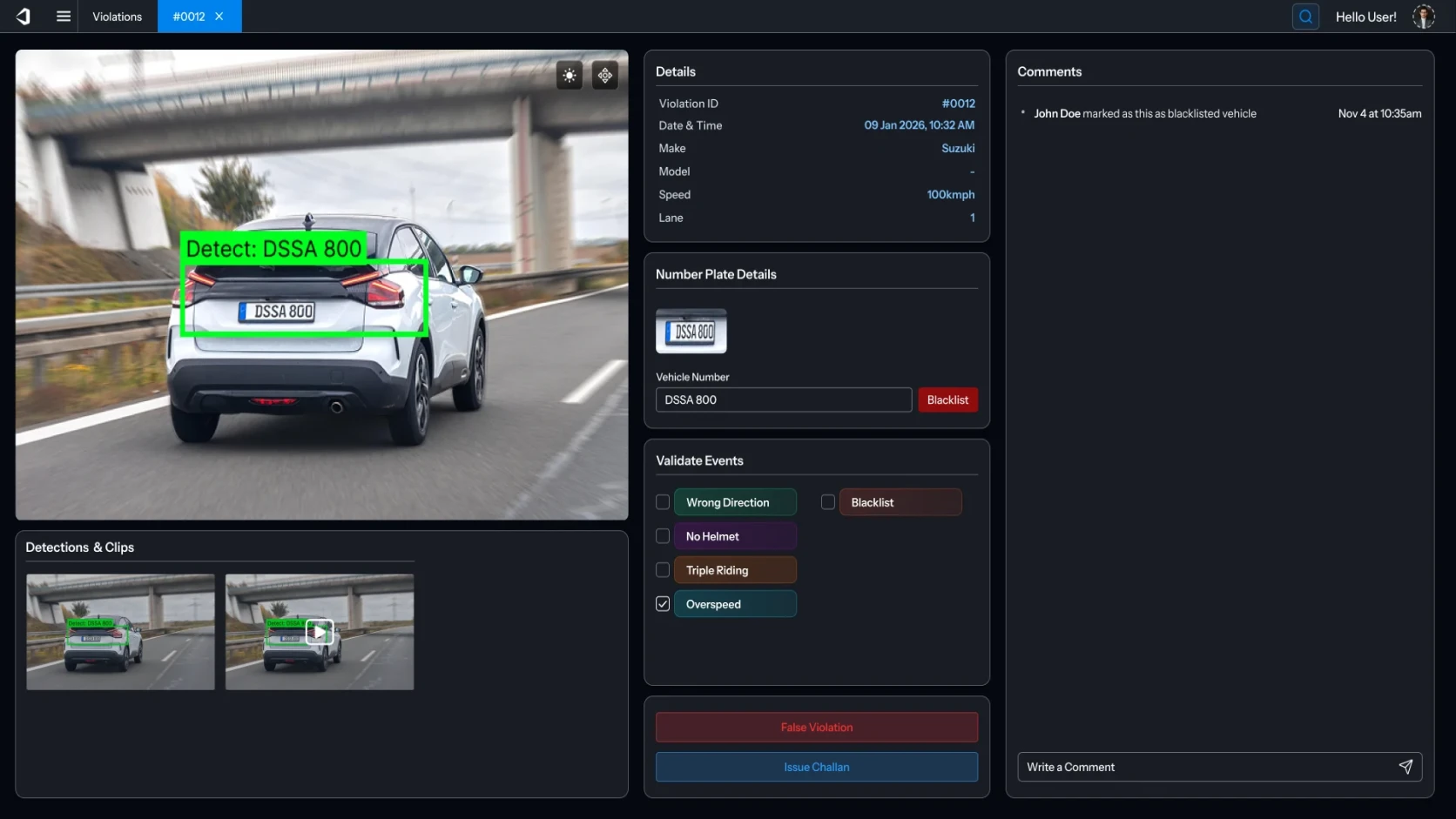Click the speed value 100kmph

pyautogui.click(x=950, y=195)
